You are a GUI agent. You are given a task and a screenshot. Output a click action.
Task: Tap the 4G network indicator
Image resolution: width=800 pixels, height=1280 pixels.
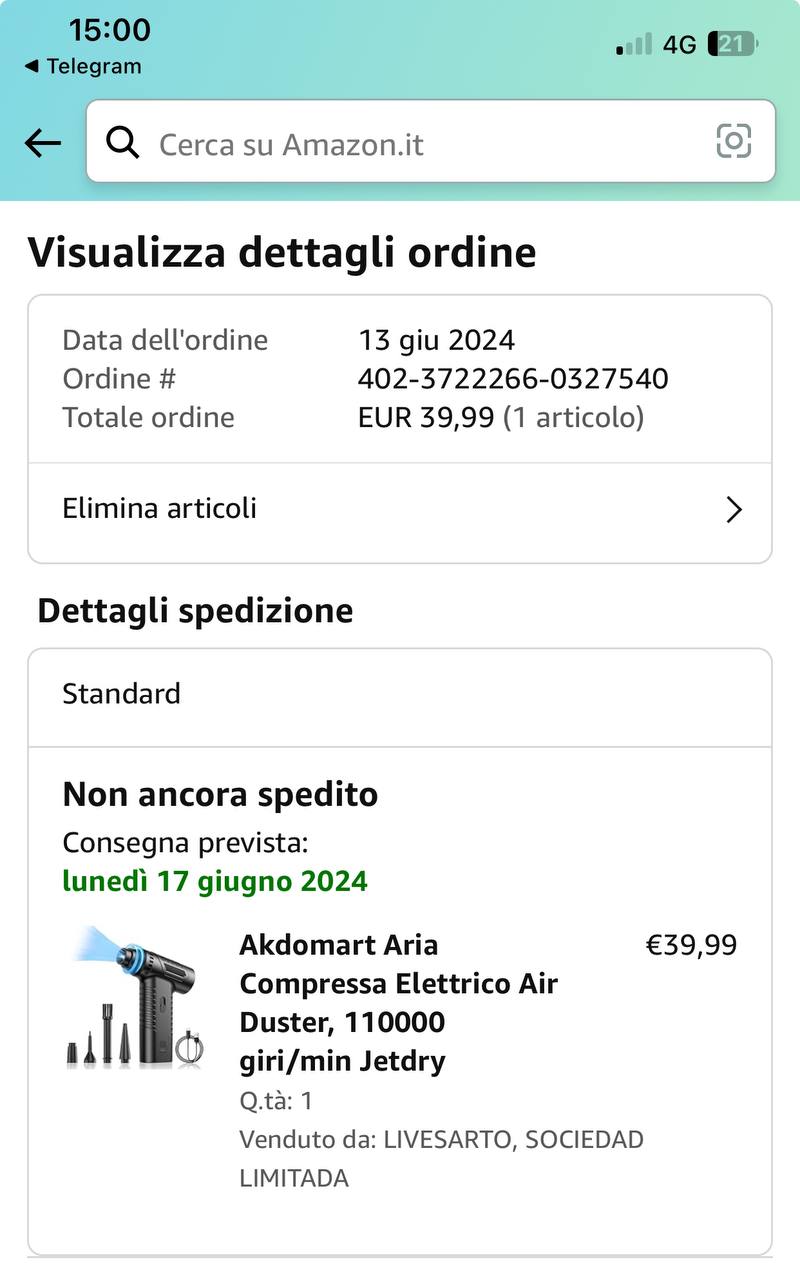(680, 44)
